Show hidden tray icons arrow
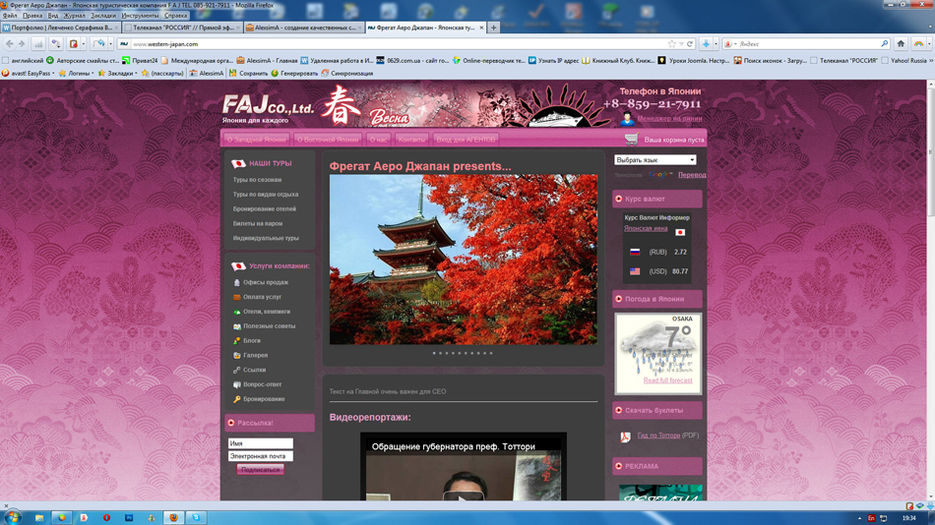The image size is (935, 525). pyautogui.click(x=859, y=518)
